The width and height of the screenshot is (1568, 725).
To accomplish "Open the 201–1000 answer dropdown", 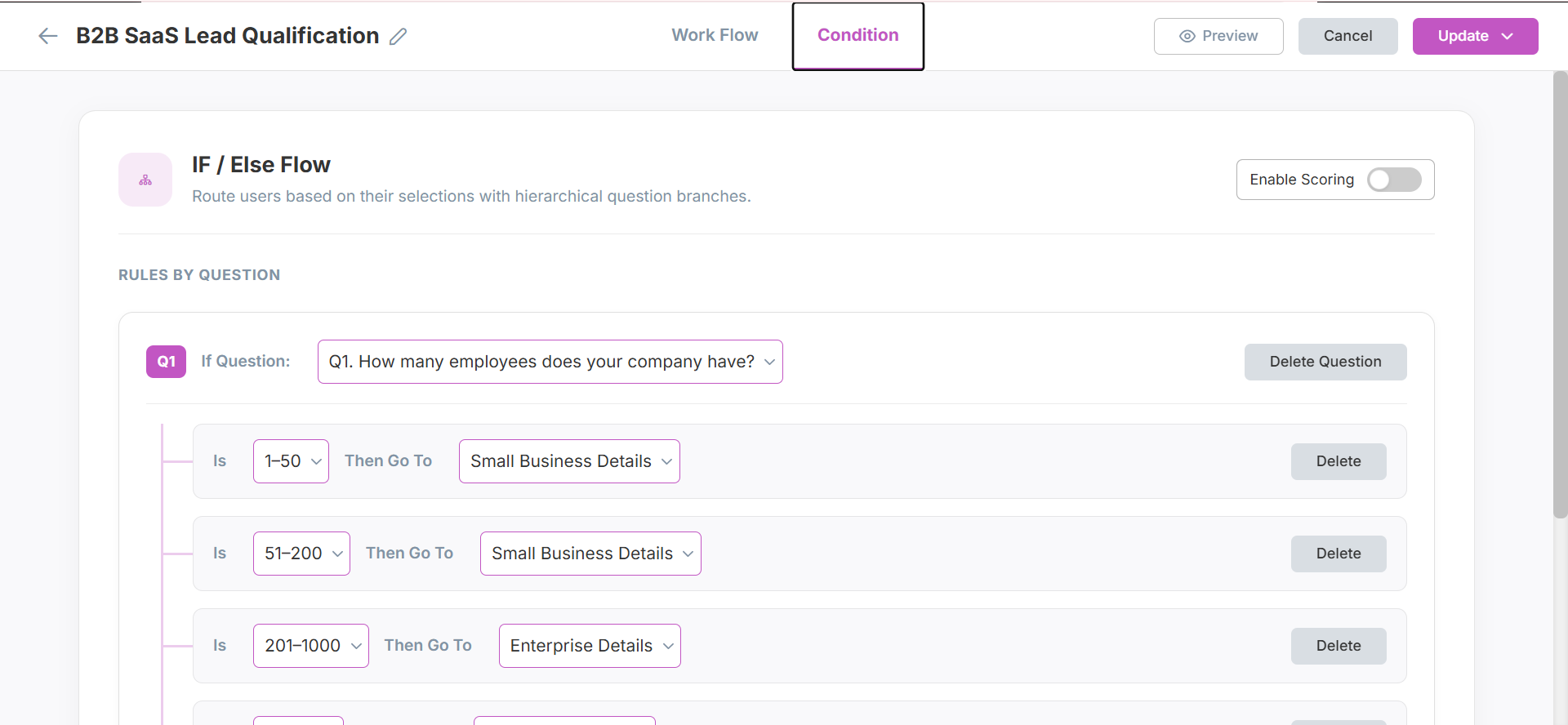I will pos(310,646).
